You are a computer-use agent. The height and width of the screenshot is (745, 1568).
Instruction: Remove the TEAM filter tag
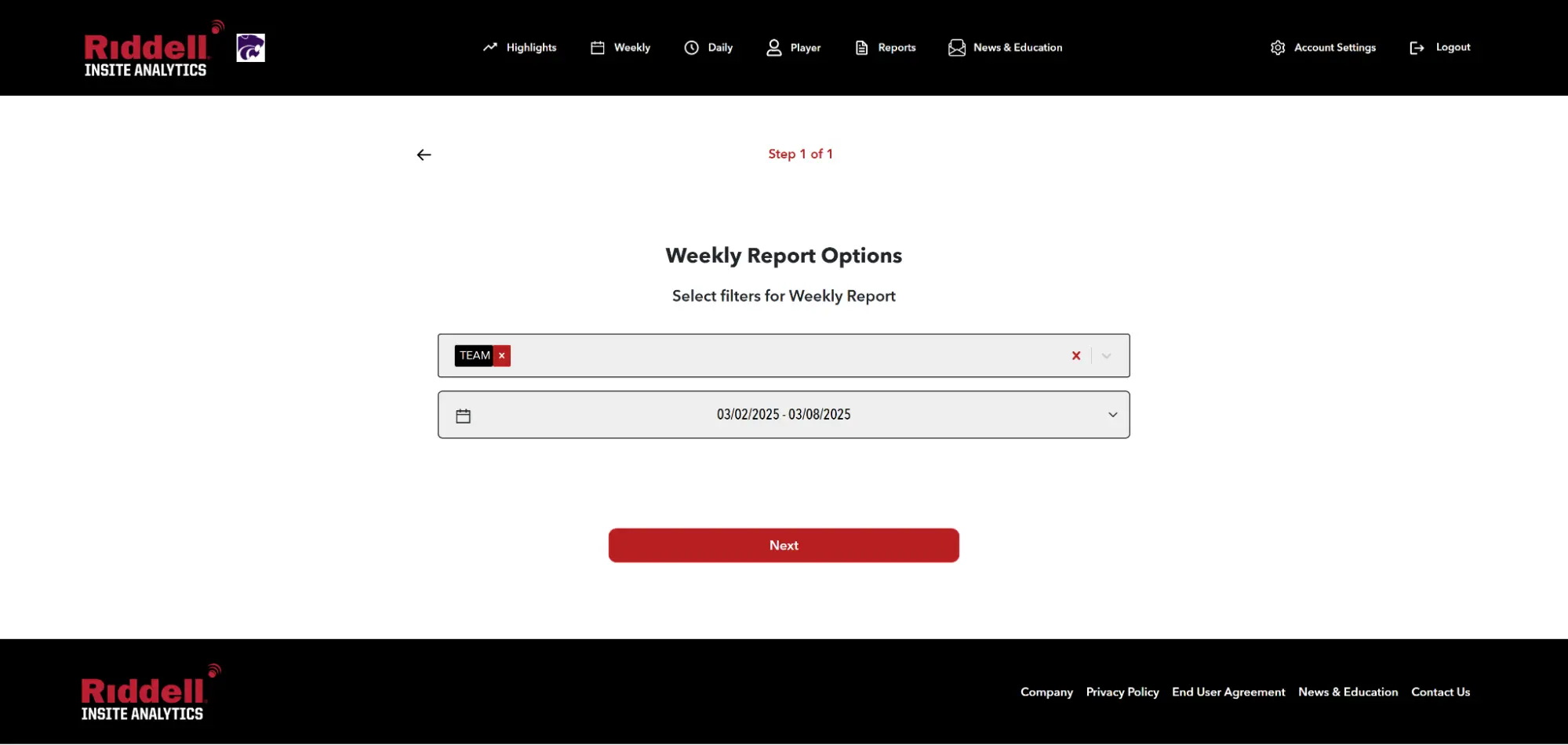coord(502,356)
